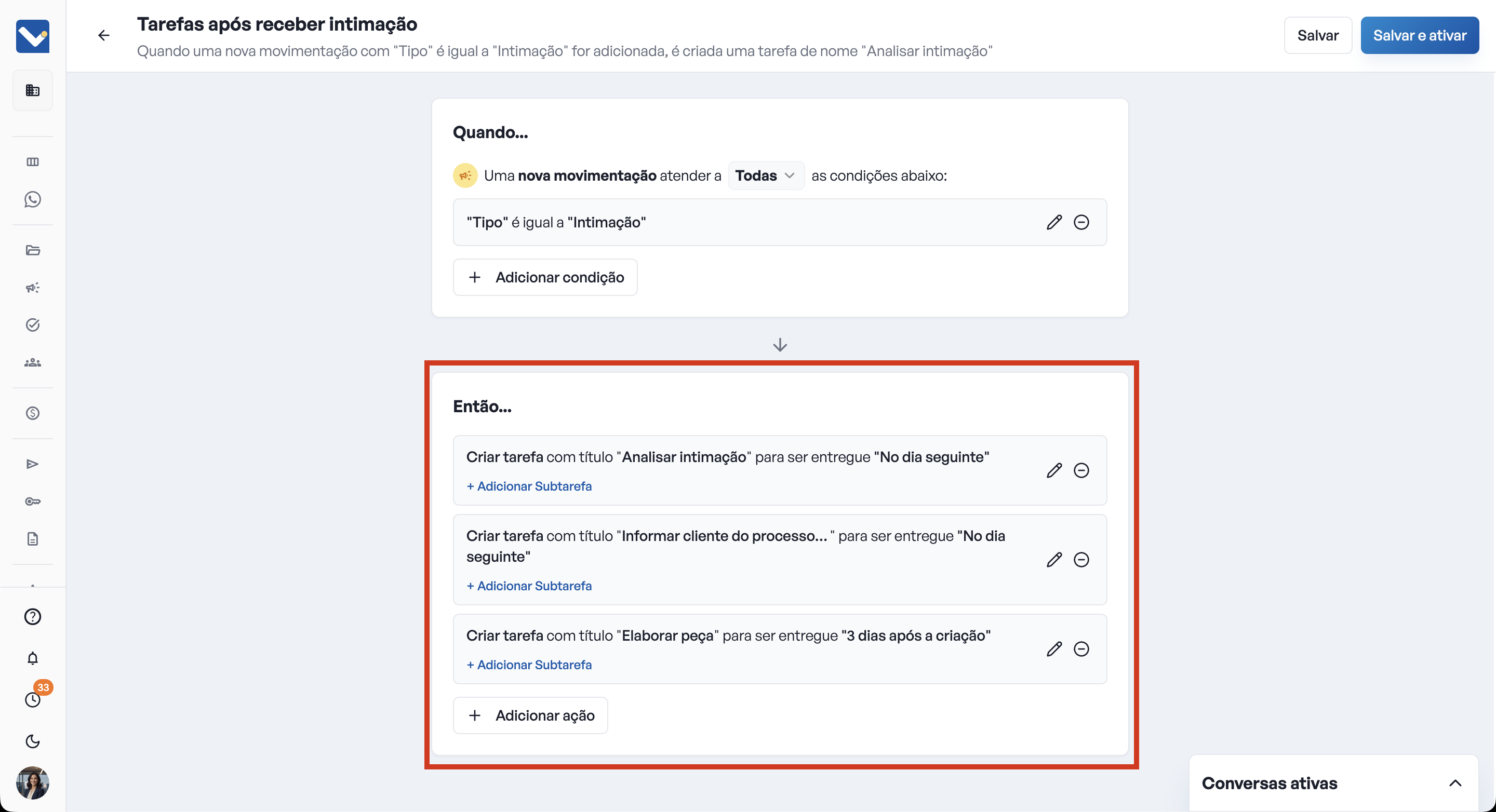The width and height of the screenshot is (1496, 812).
Task: Expand the Conversas ativas panel
Action: tap(1455, 783)
